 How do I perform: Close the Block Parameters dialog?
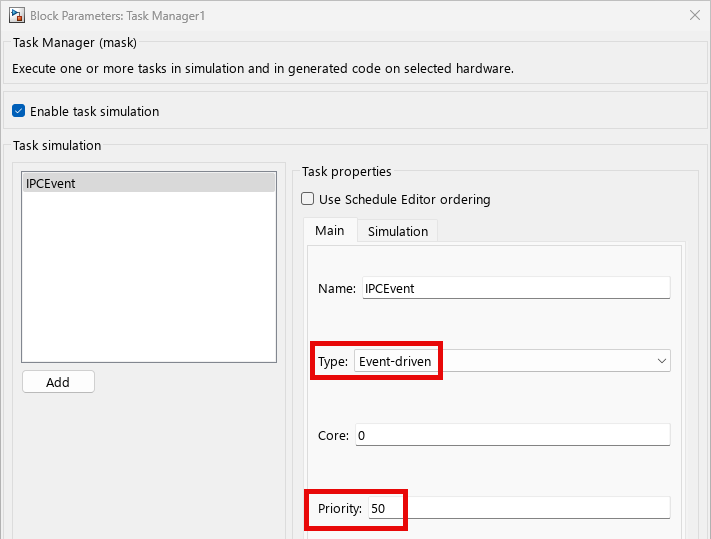point(694,15)
